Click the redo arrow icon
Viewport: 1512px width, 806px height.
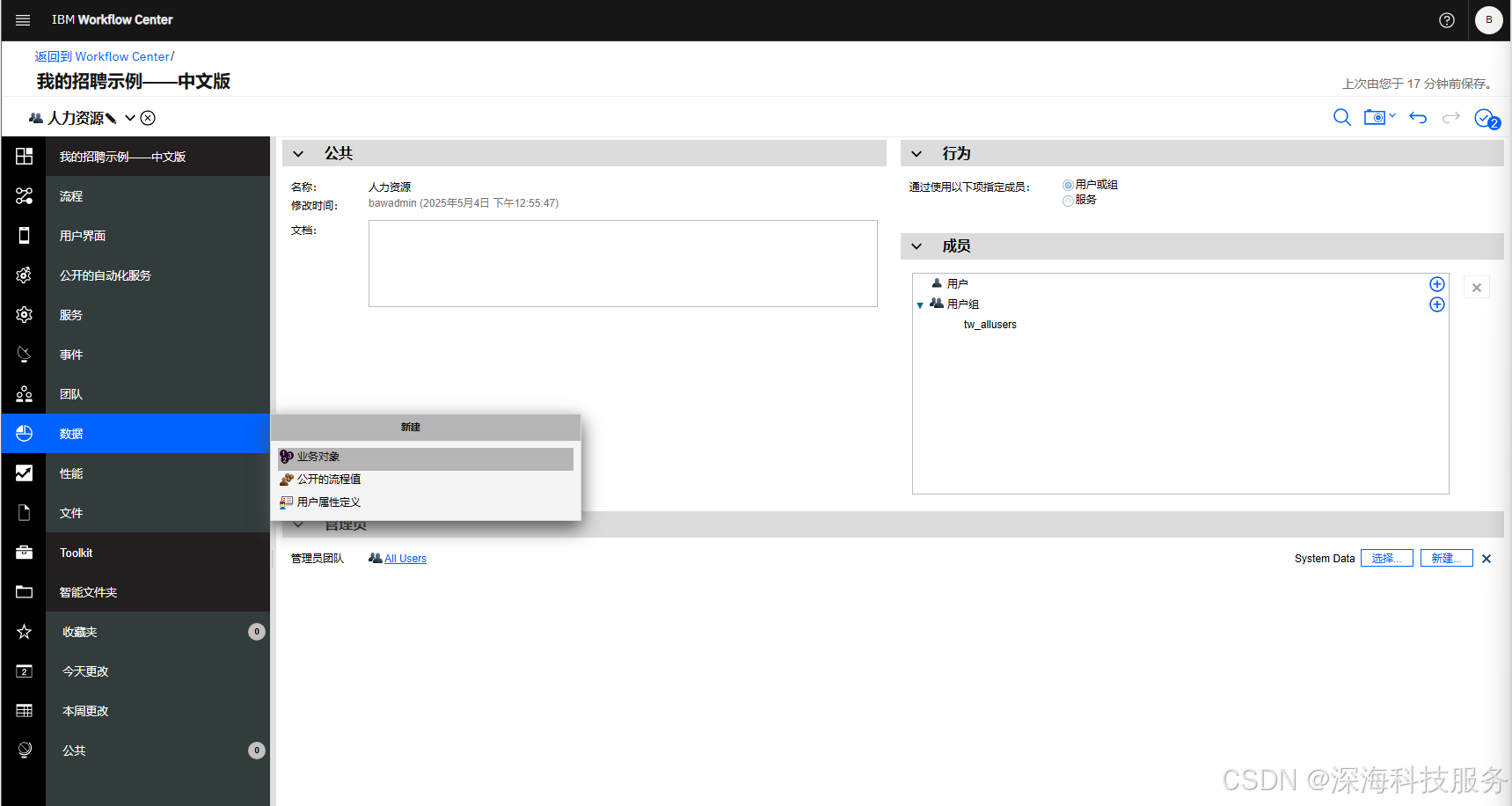coord(1451,117)
